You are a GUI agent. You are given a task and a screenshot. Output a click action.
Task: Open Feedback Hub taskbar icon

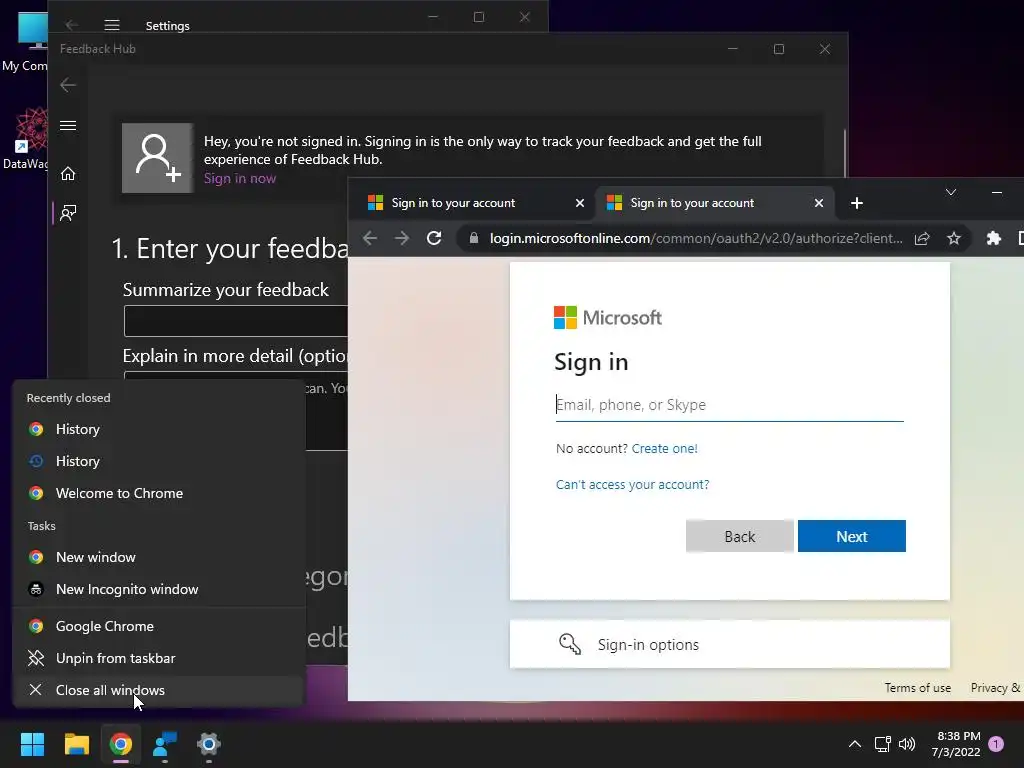[165, 744]
